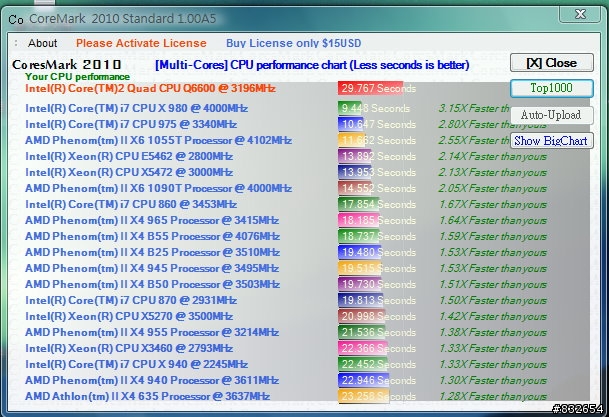Click Buy License only $15USD

pyautogui.click(x=294, y=43)
